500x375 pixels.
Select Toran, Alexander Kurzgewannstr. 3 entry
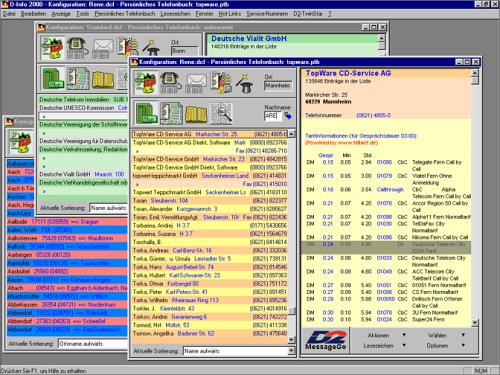210,209
